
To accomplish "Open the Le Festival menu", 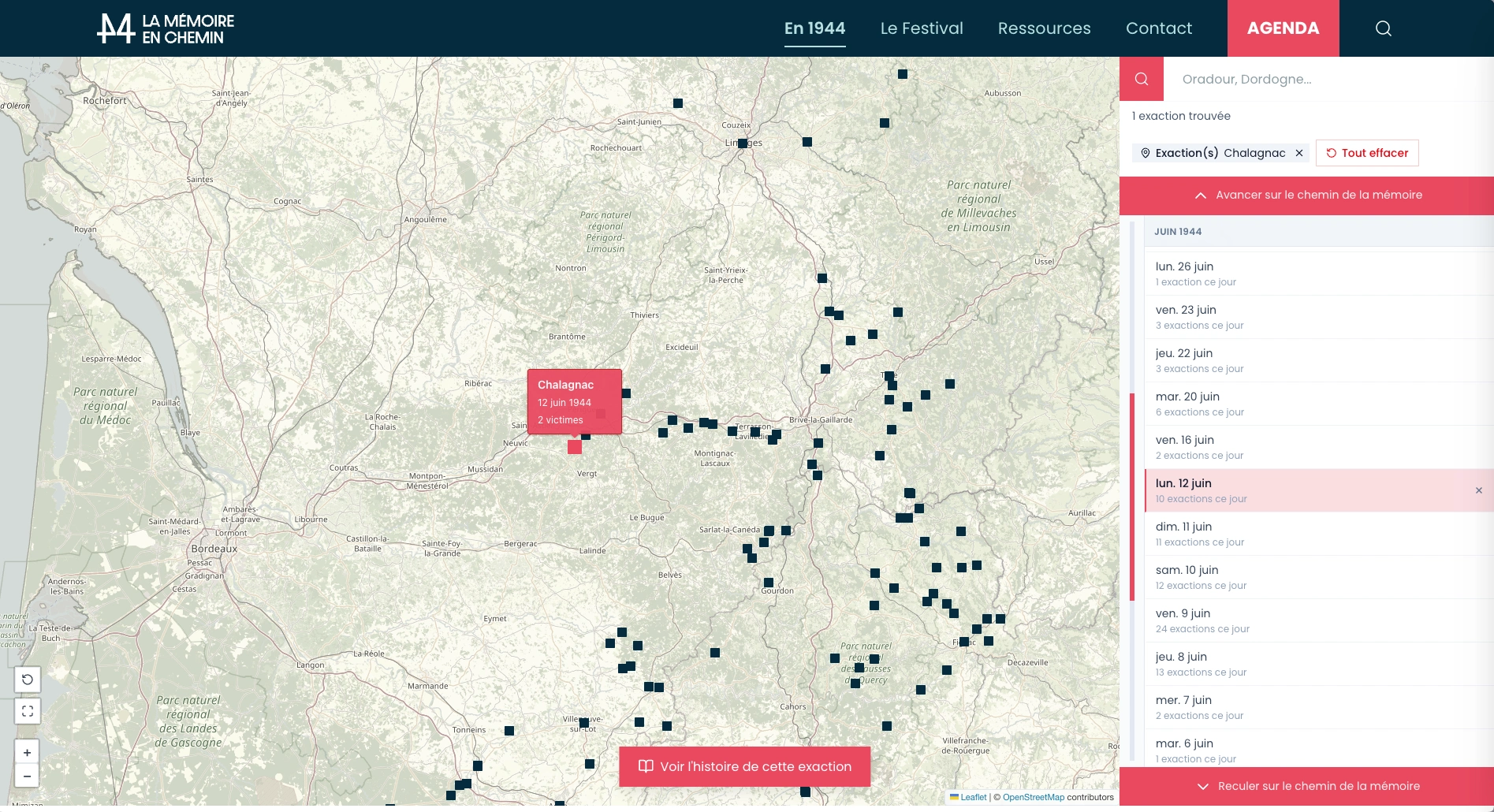I will click(922, 28).
